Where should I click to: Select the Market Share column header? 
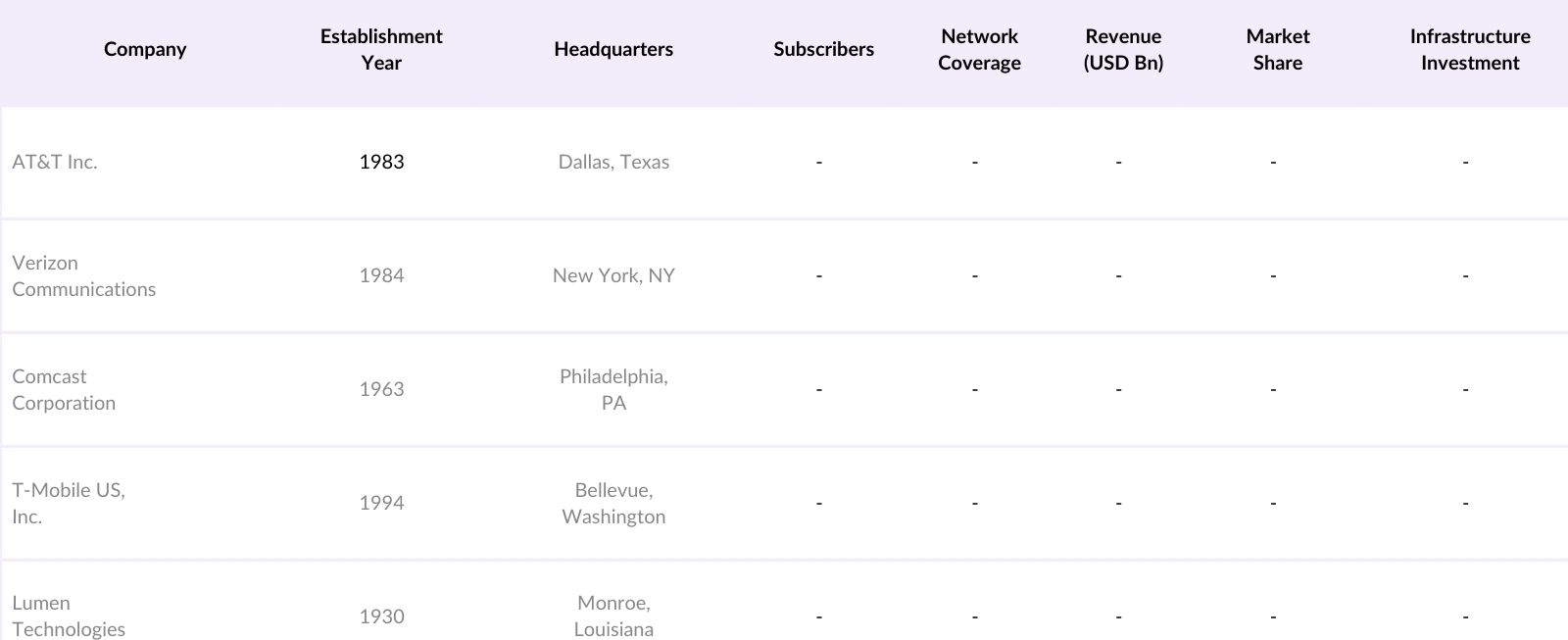point(1278,49)
